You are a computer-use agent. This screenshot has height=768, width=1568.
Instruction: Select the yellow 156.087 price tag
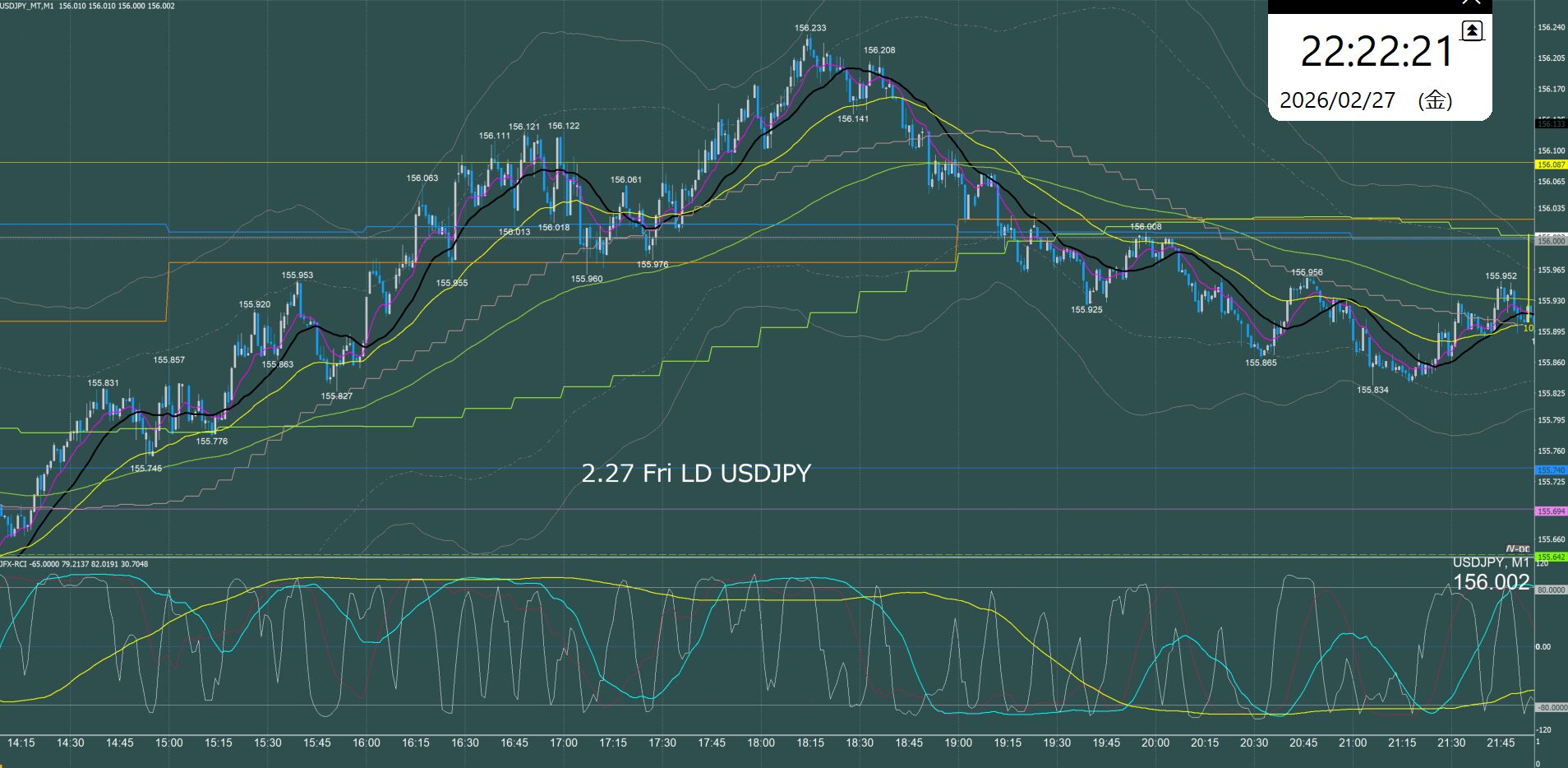click(1551, 165)
